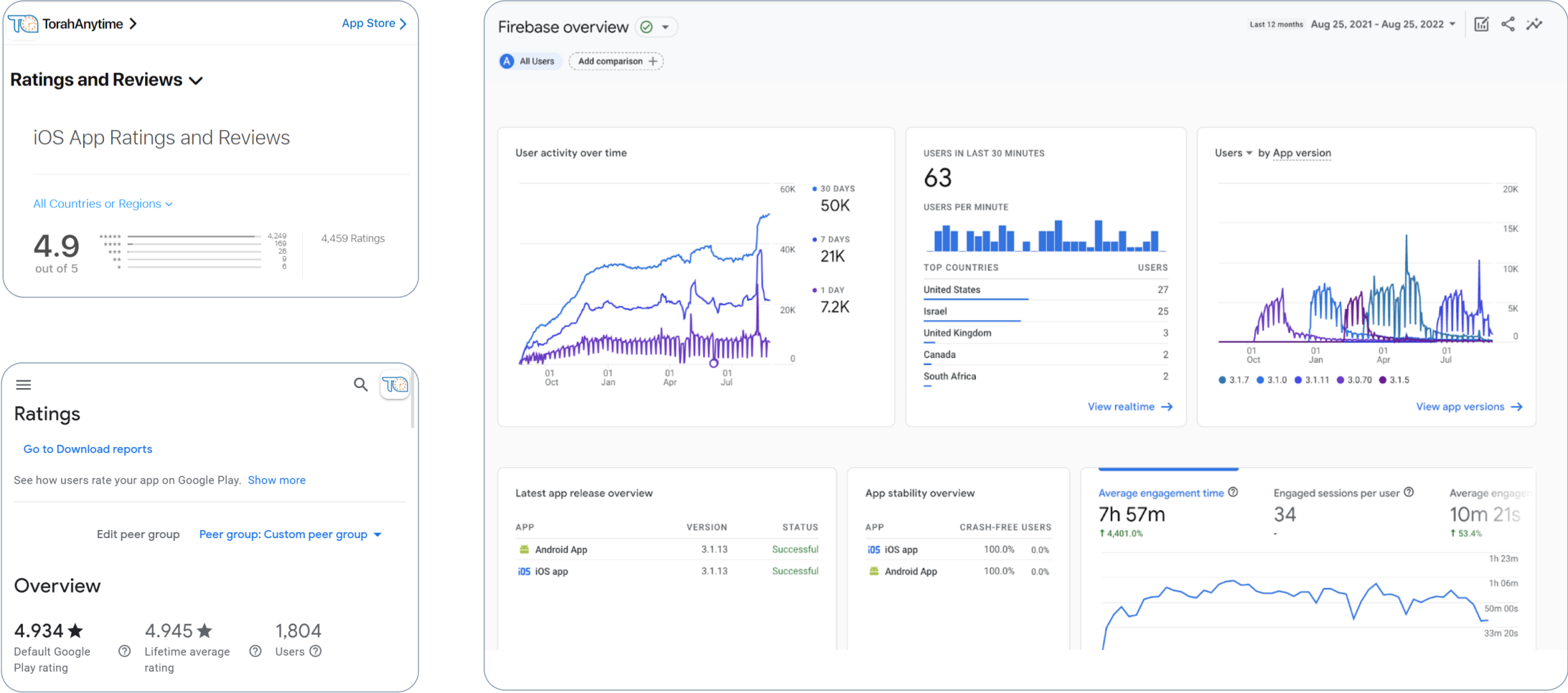Click the TorahAnytime app logo icon
1568x693 pixels.
pyautogui.click(x=23, y=24)
